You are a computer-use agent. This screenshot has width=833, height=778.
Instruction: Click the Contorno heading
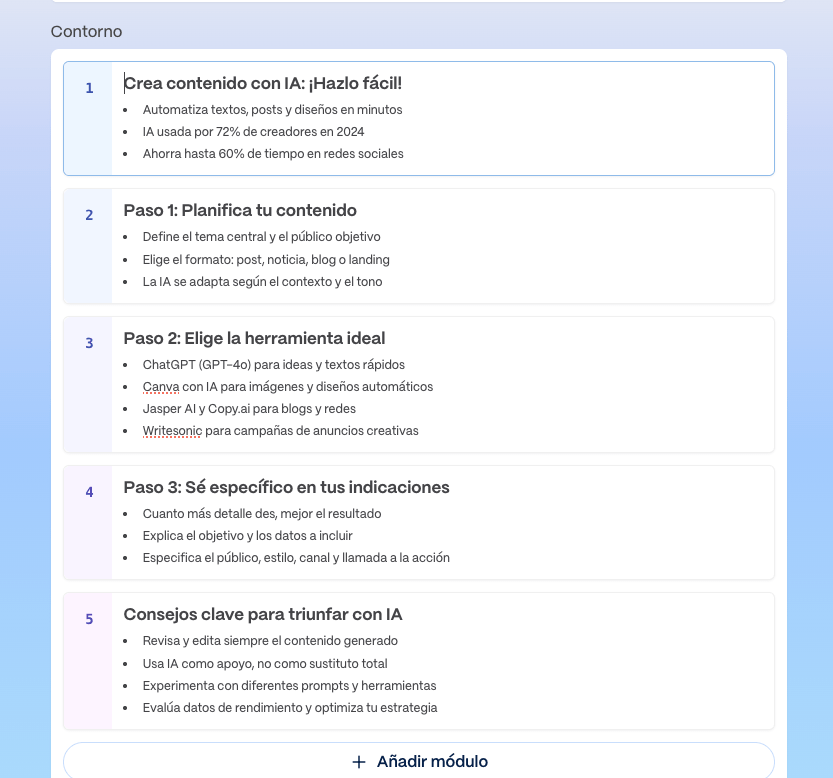click(x=86, y=31)
